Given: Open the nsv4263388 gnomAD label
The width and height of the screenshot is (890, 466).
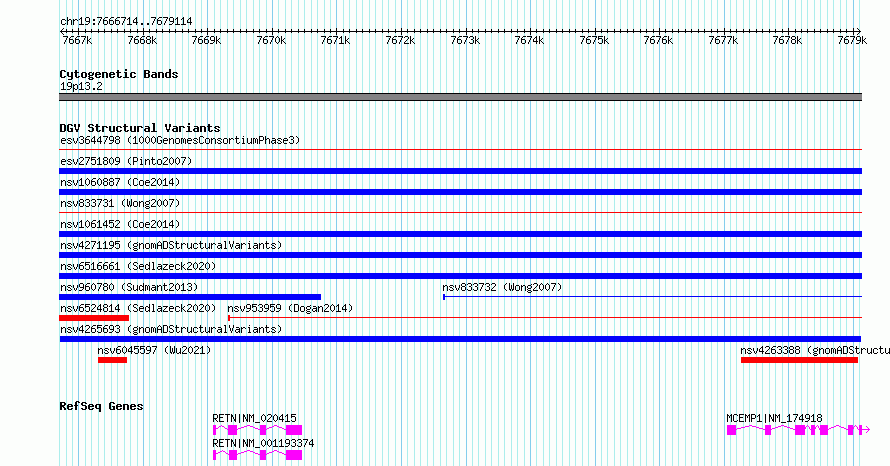Looking at the screenshot, I should point(815,350).
